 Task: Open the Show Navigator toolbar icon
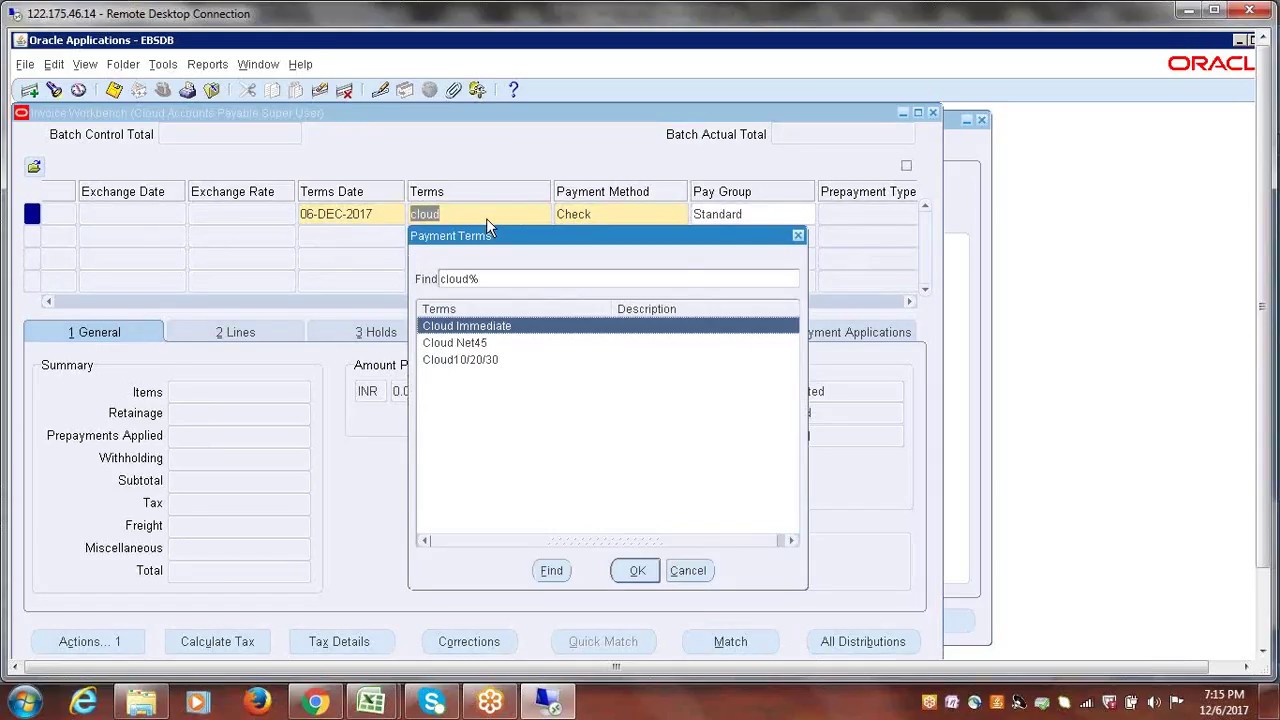point(78,90)
